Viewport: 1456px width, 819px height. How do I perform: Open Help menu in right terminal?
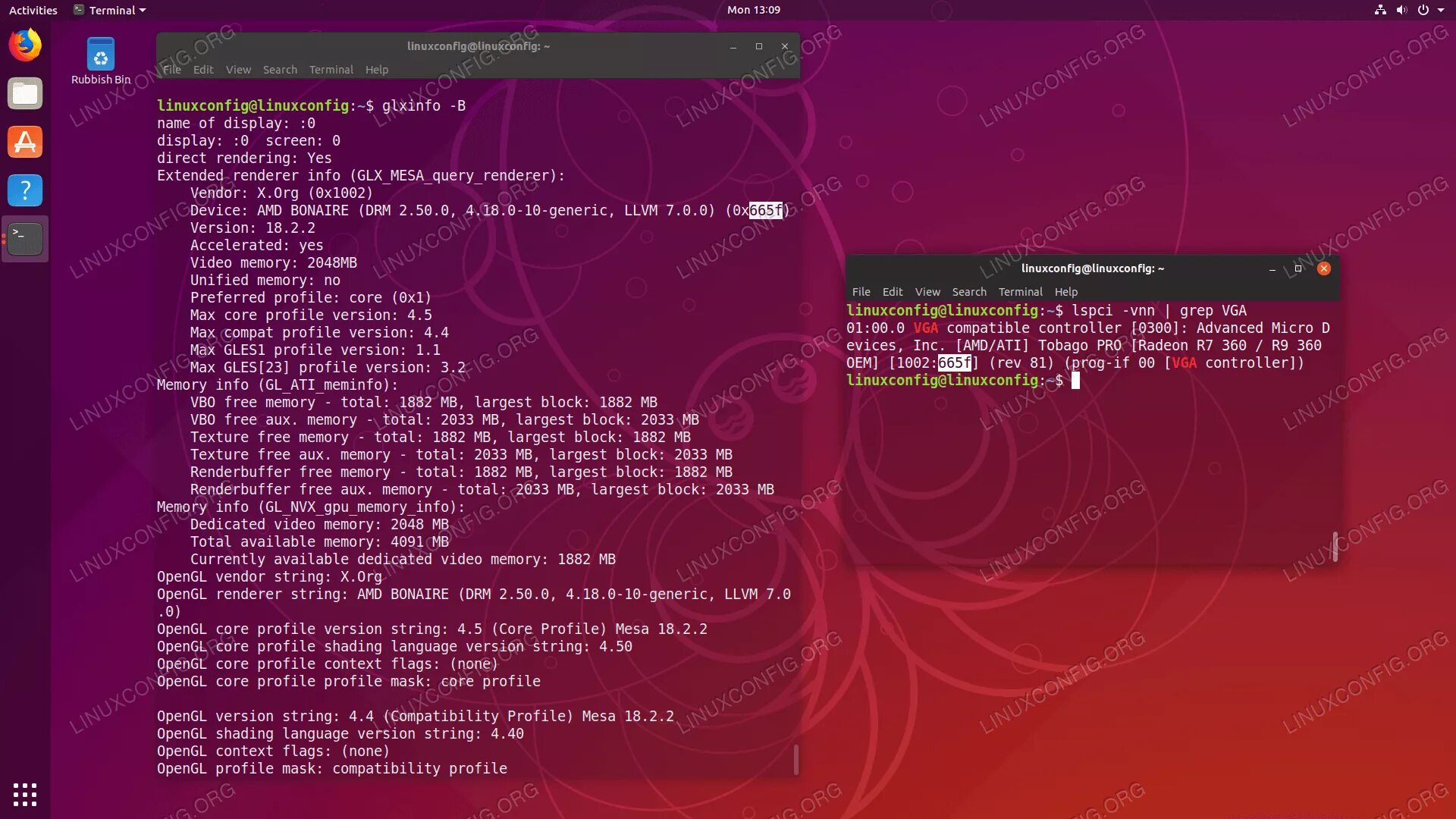tap(1065, 292)
